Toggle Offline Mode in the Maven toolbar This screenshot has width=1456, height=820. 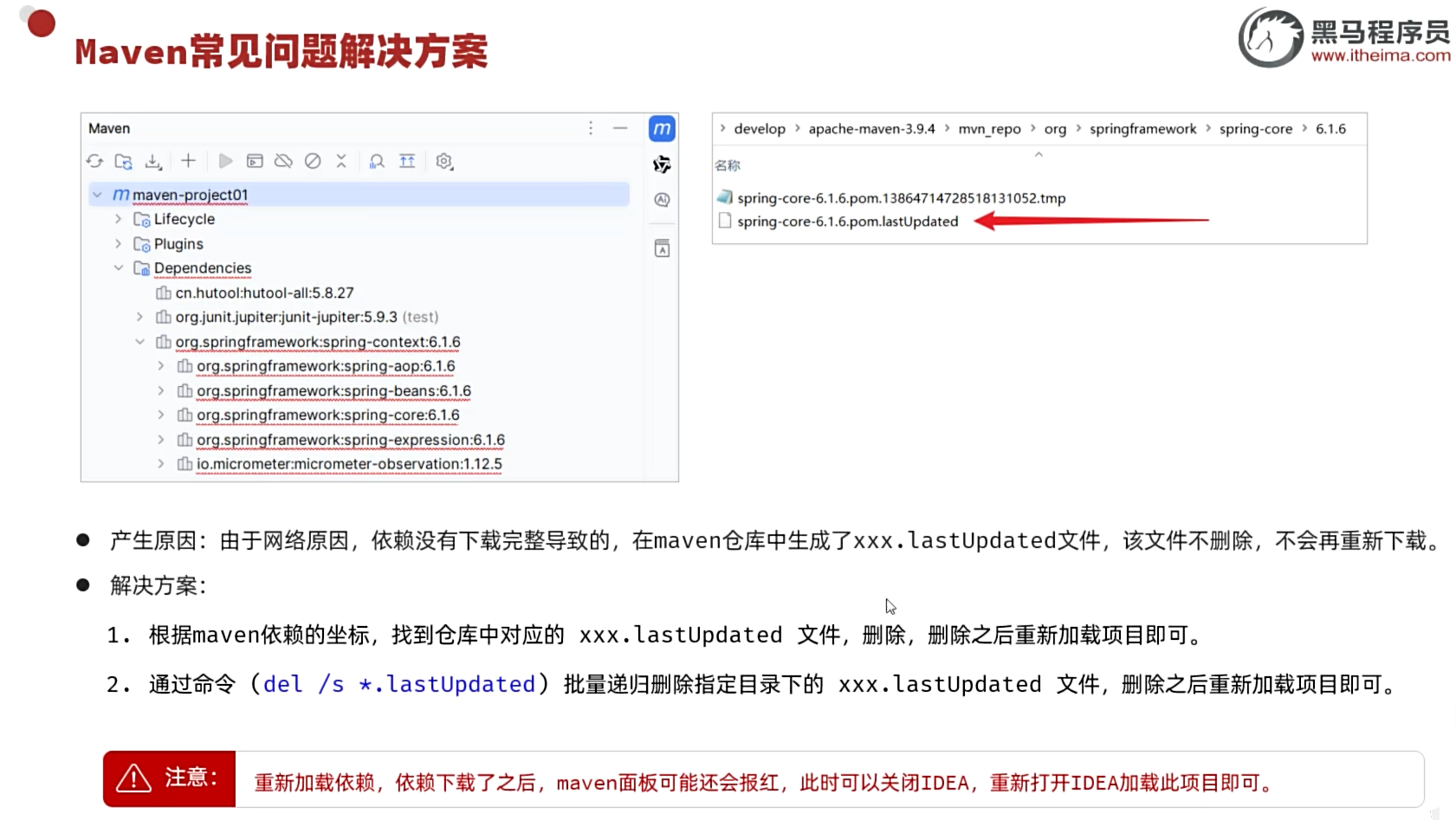[x=283, y=161]
